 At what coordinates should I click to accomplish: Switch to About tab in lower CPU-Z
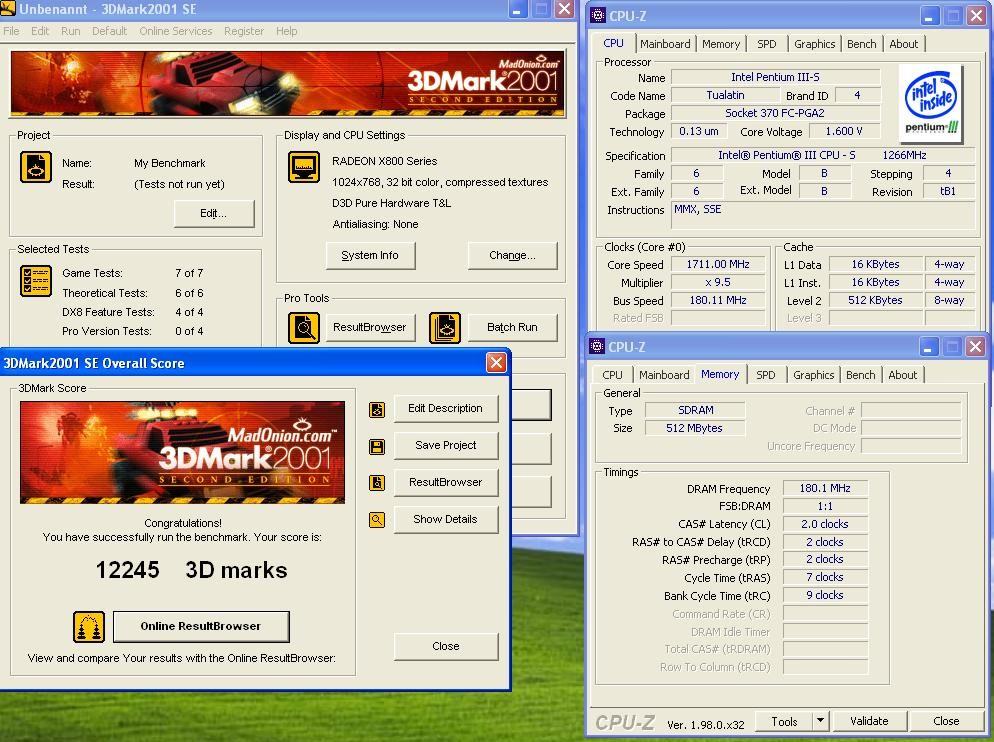[903, 375]
